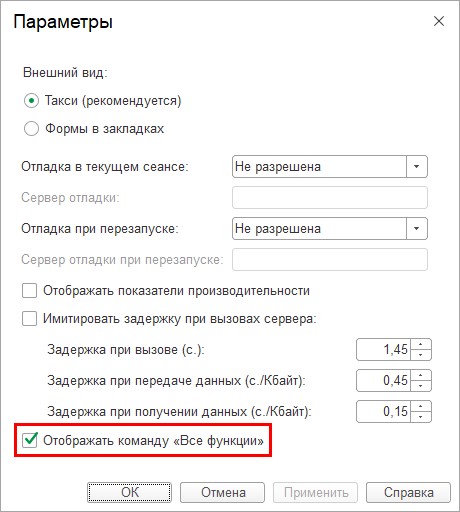Screen dimensions: 460x512
Task: Uncheck Отображать команду «Все функции»
Action: 29,440
